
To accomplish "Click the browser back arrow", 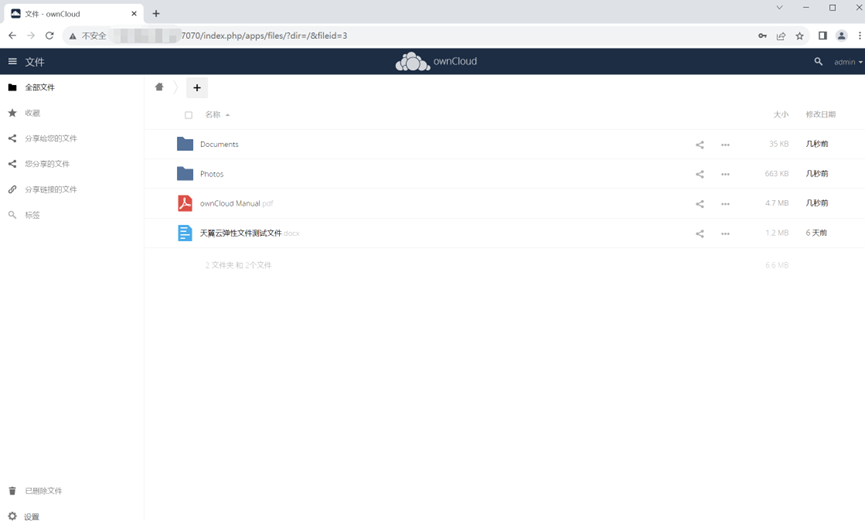I will coord(12,35).
